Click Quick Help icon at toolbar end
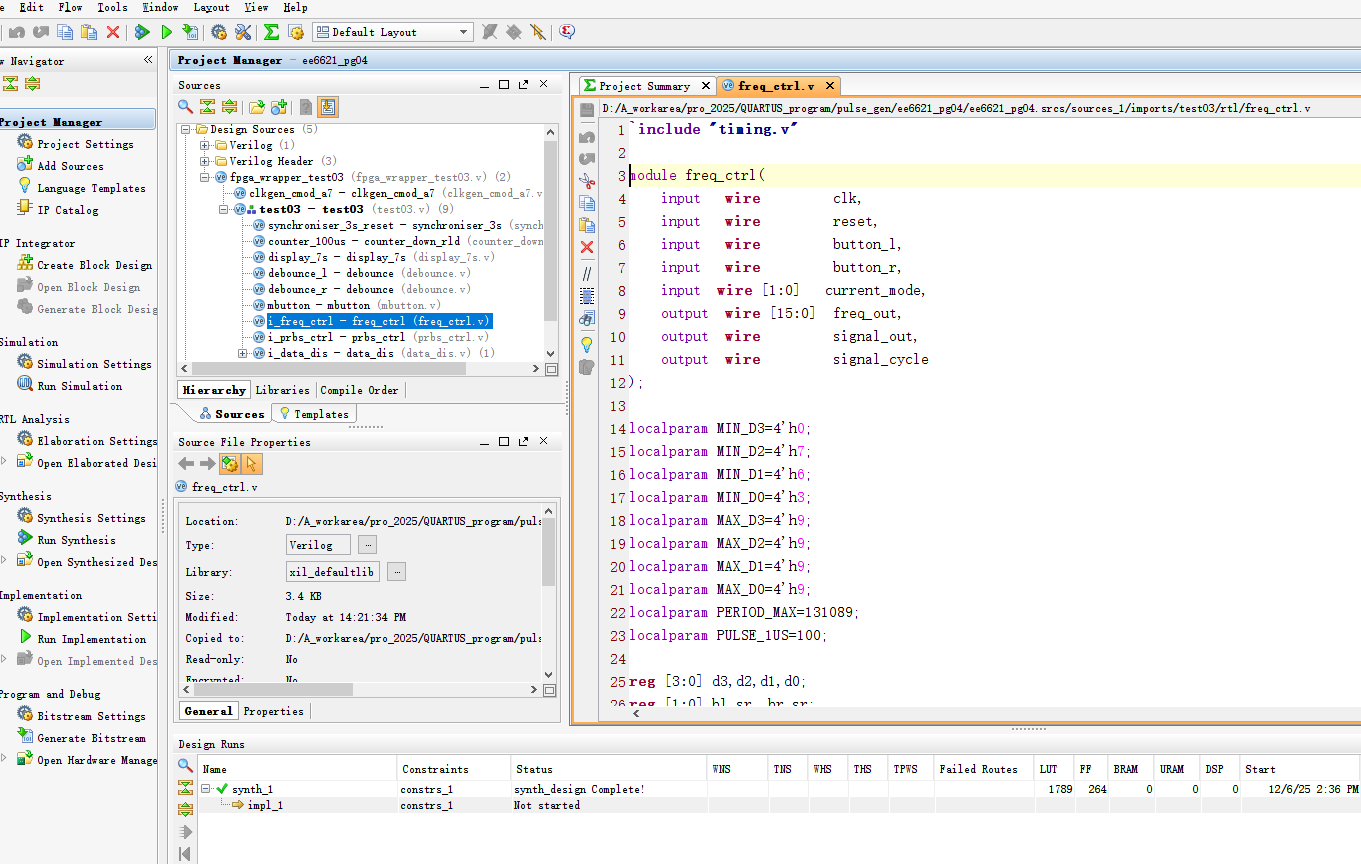 click(x=567, y=32)
